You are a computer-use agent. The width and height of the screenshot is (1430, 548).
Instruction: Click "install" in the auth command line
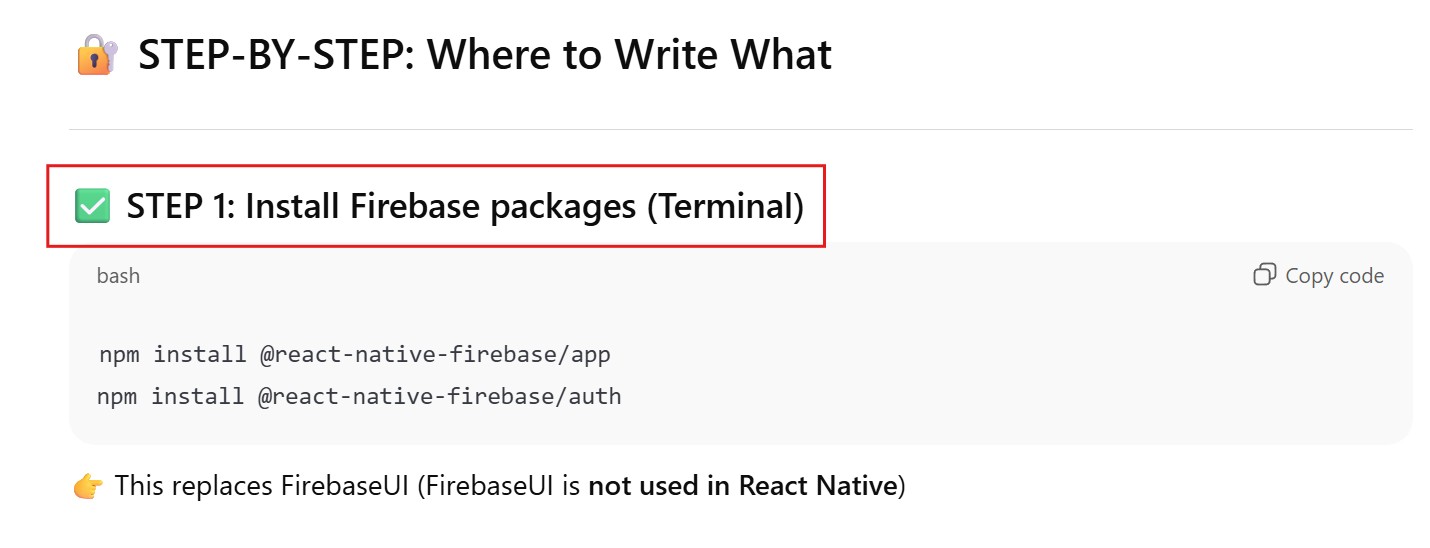tap(198, 397)
